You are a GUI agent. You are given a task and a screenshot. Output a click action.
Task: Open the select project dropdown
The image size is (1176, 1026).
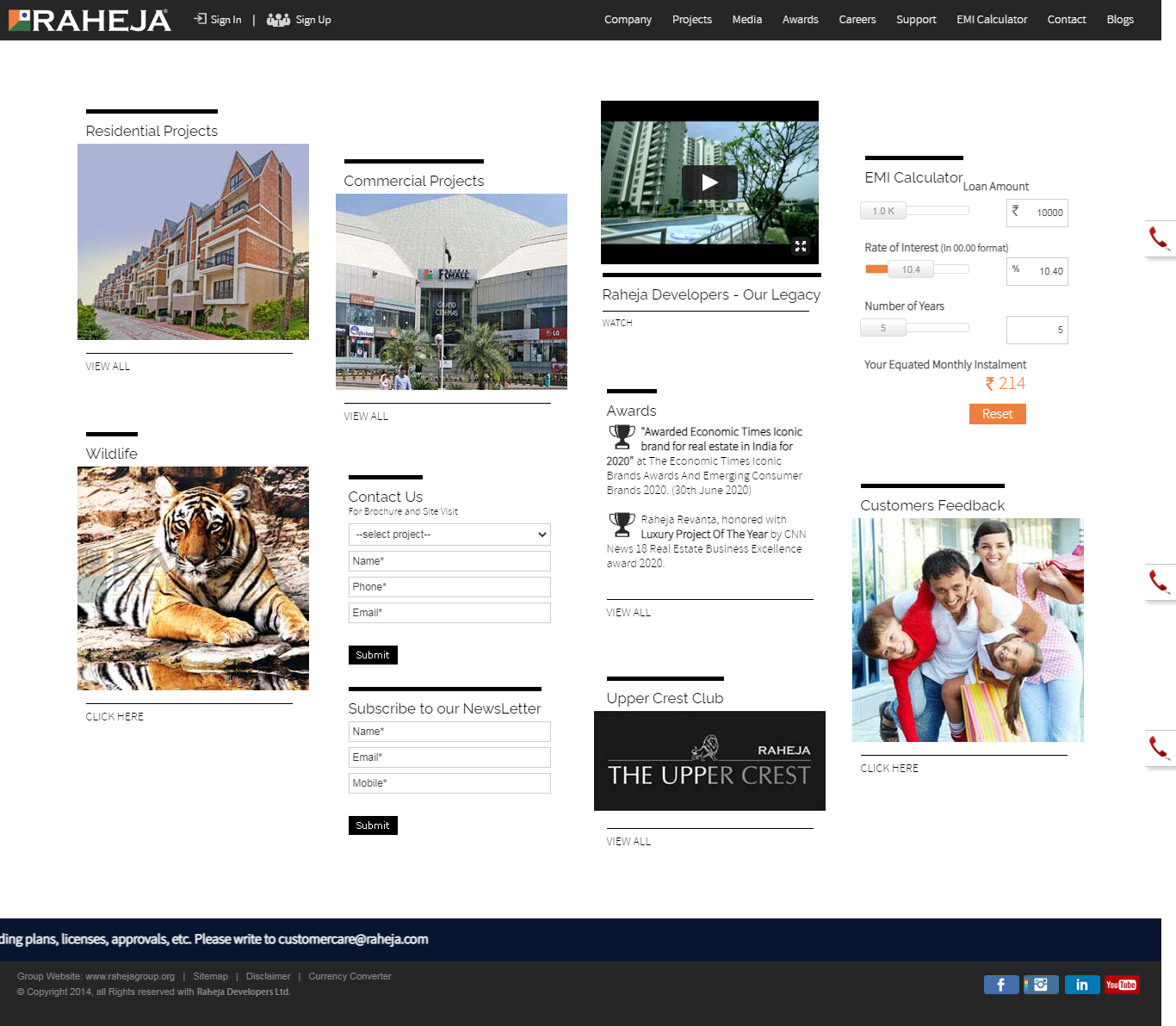click(449, 535)
